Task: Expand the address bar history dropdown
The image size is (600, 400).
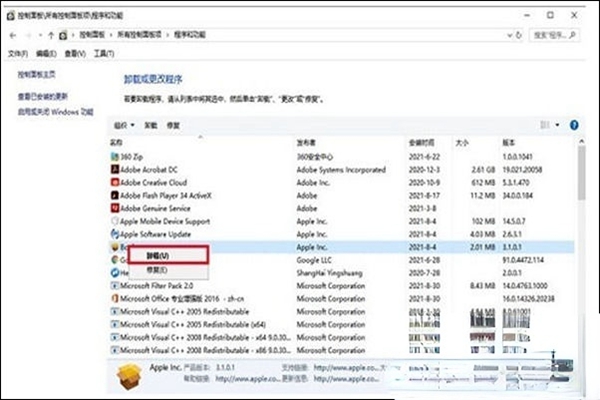Action: click(x=509, y=35)
